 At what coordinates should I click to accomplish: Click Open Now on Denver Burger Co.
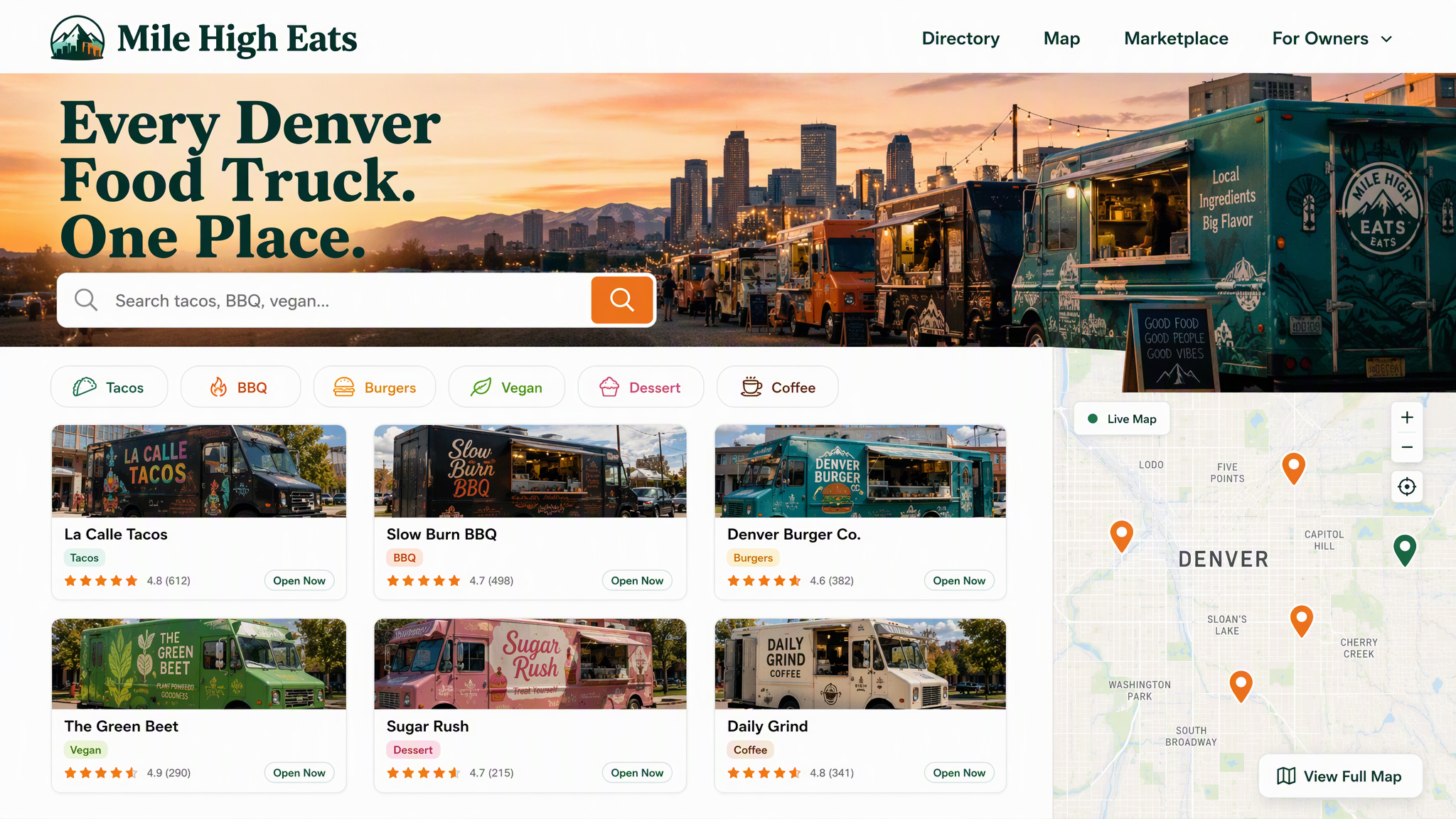[x=959, y=580]
